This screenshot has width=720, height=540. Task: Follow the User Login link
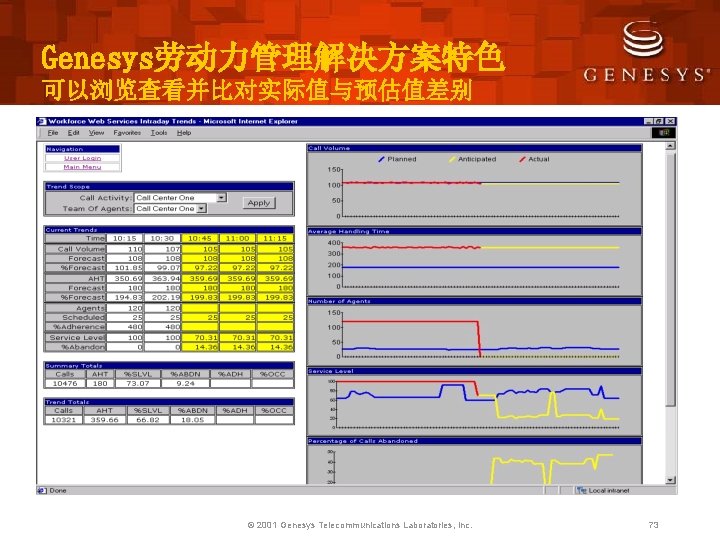tap(83, 158)
